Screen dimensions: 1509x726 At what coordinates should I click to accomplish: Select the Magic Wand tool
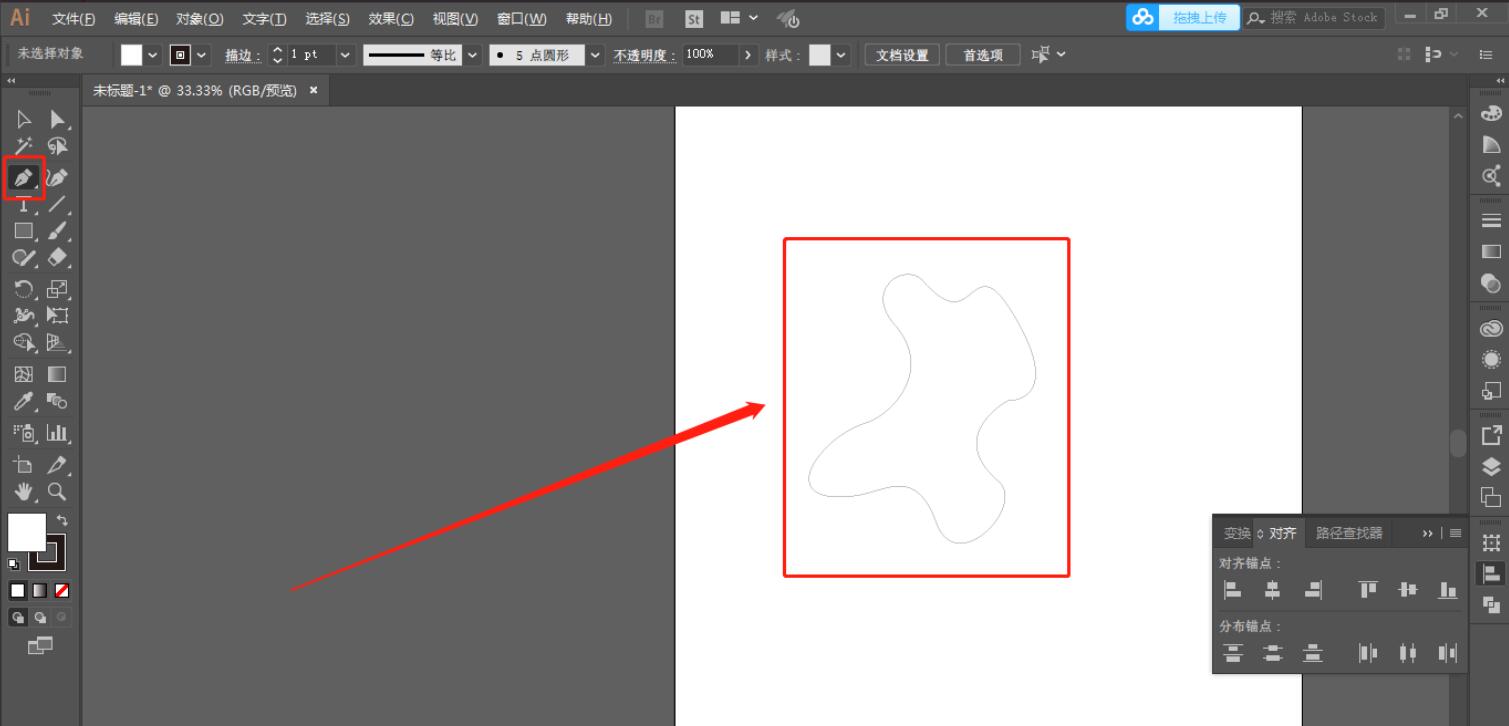click(x=24, y=147)
